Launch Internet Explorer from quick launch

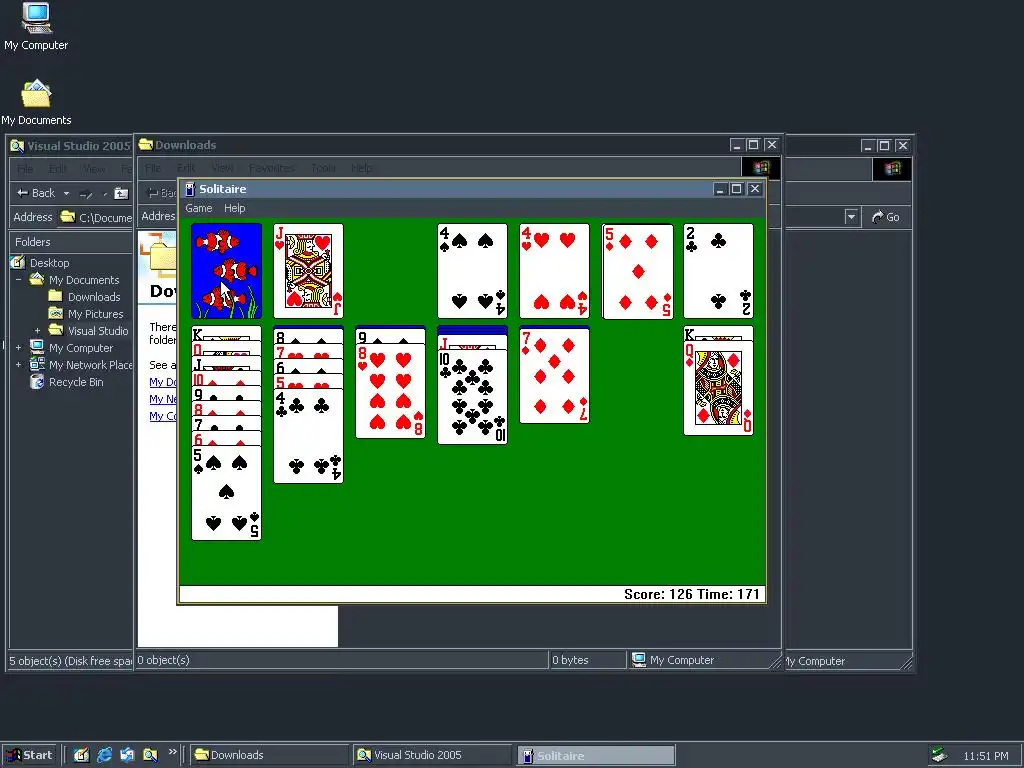pos(104,755)
